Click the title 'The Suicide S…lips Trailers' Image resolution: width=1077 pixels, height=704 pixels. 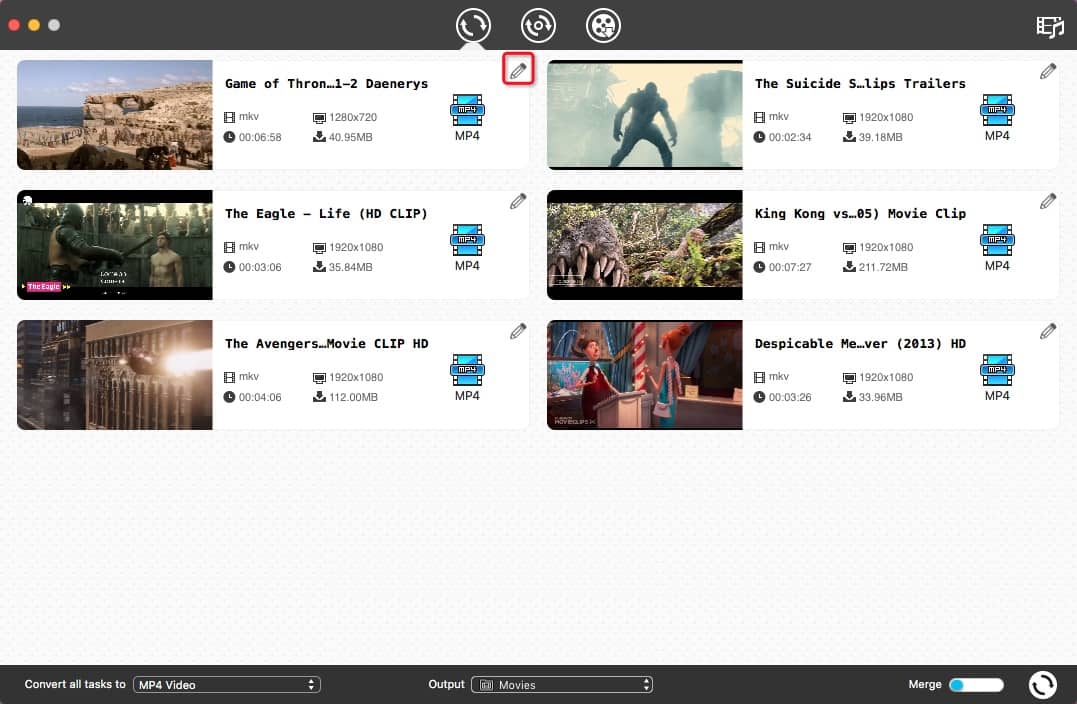860,84
